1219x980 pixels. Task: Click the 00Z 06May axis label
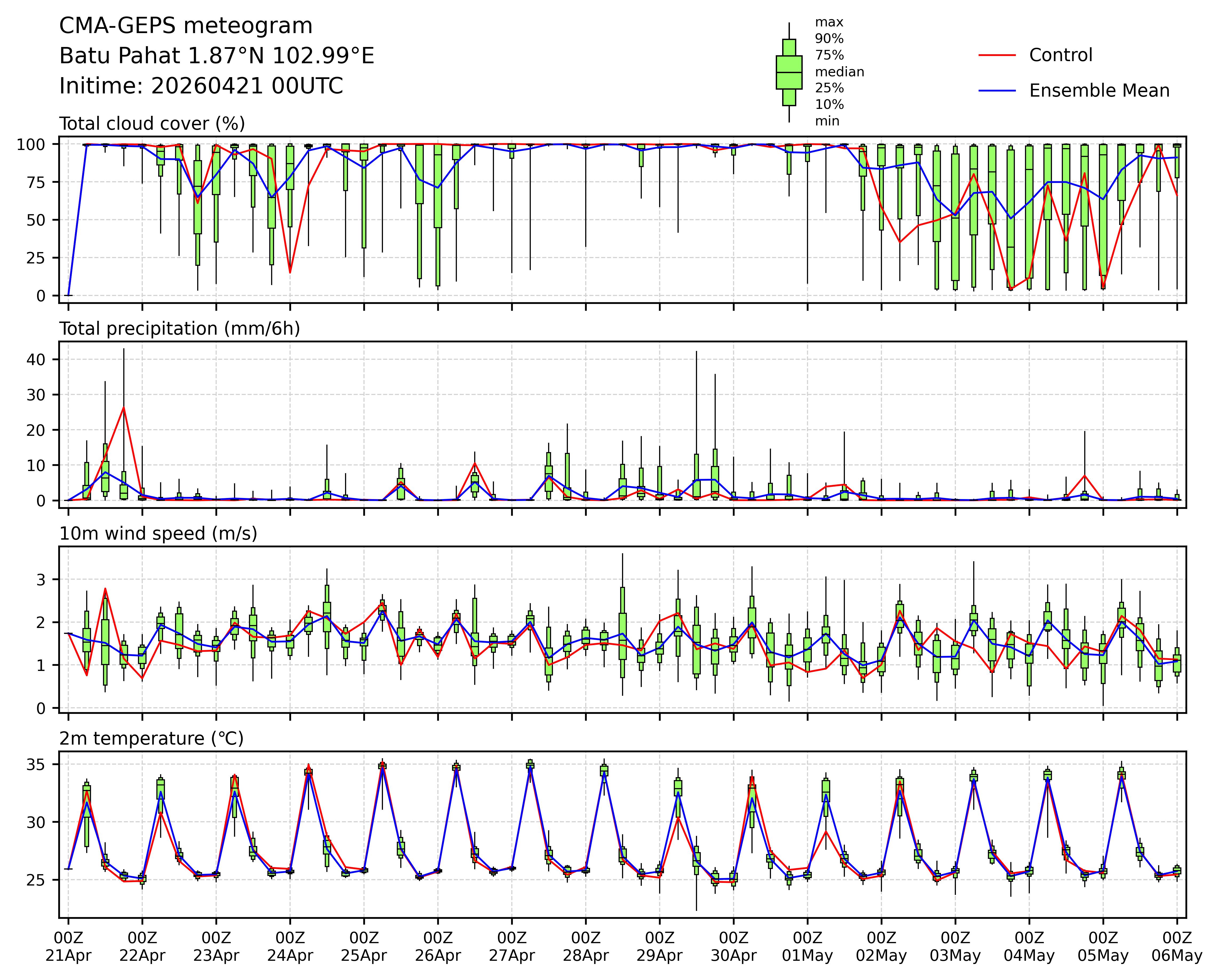pyautogui.click(x=1177, y=947)
